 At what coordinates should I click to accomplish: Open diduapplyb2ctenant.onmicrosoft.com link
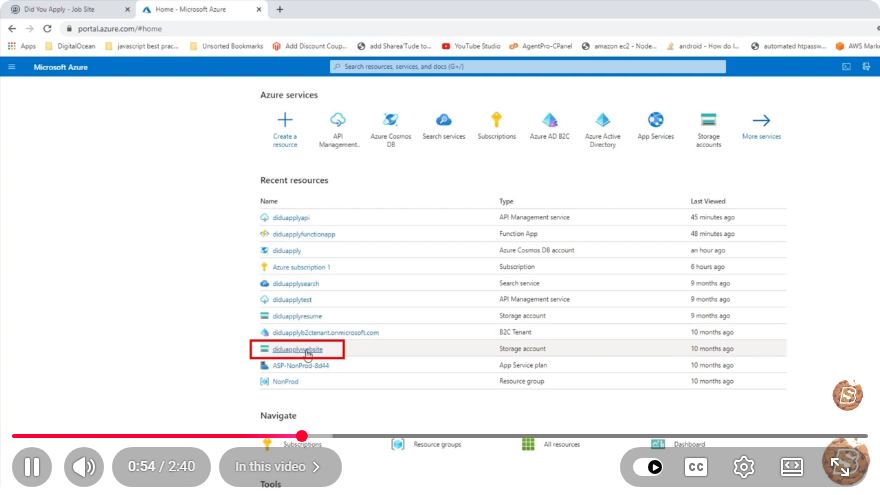click(x=326, y=332)
